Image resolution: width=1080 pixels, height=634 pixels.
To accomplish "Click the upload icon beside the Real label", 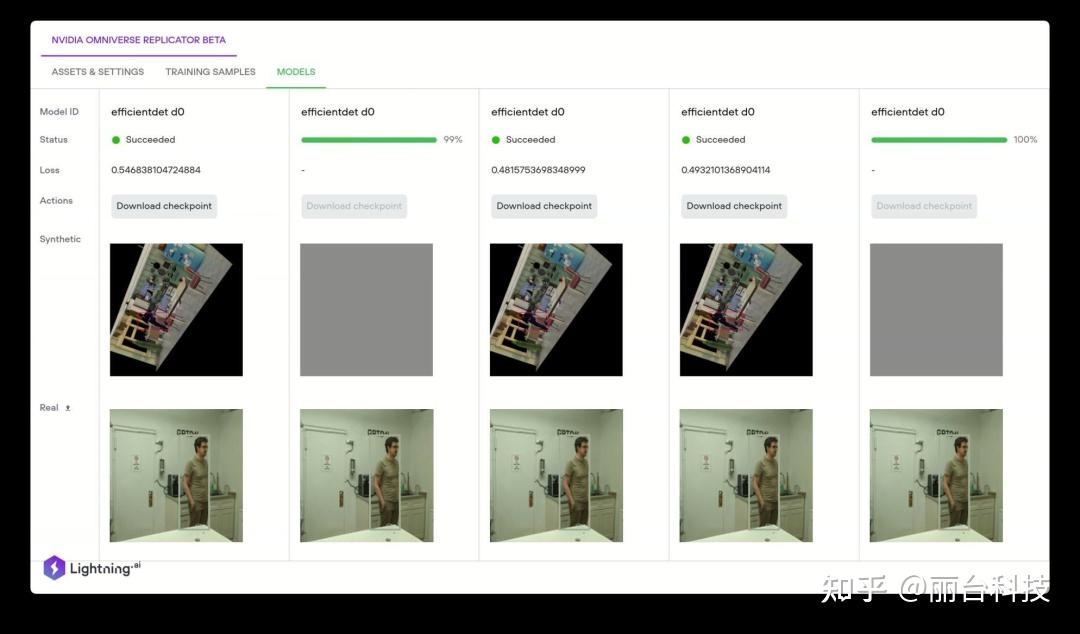I will click(x=66, y=407).
